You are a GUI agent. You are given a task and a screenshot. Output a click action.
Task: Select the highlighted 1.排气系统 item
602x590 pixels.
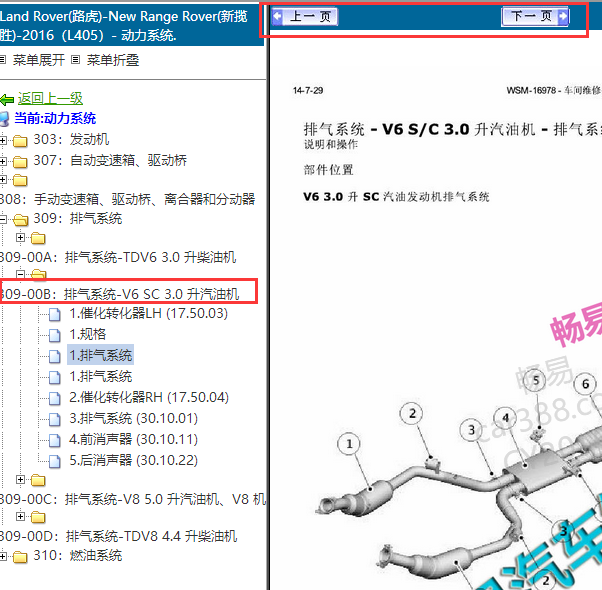pos(101,355)
